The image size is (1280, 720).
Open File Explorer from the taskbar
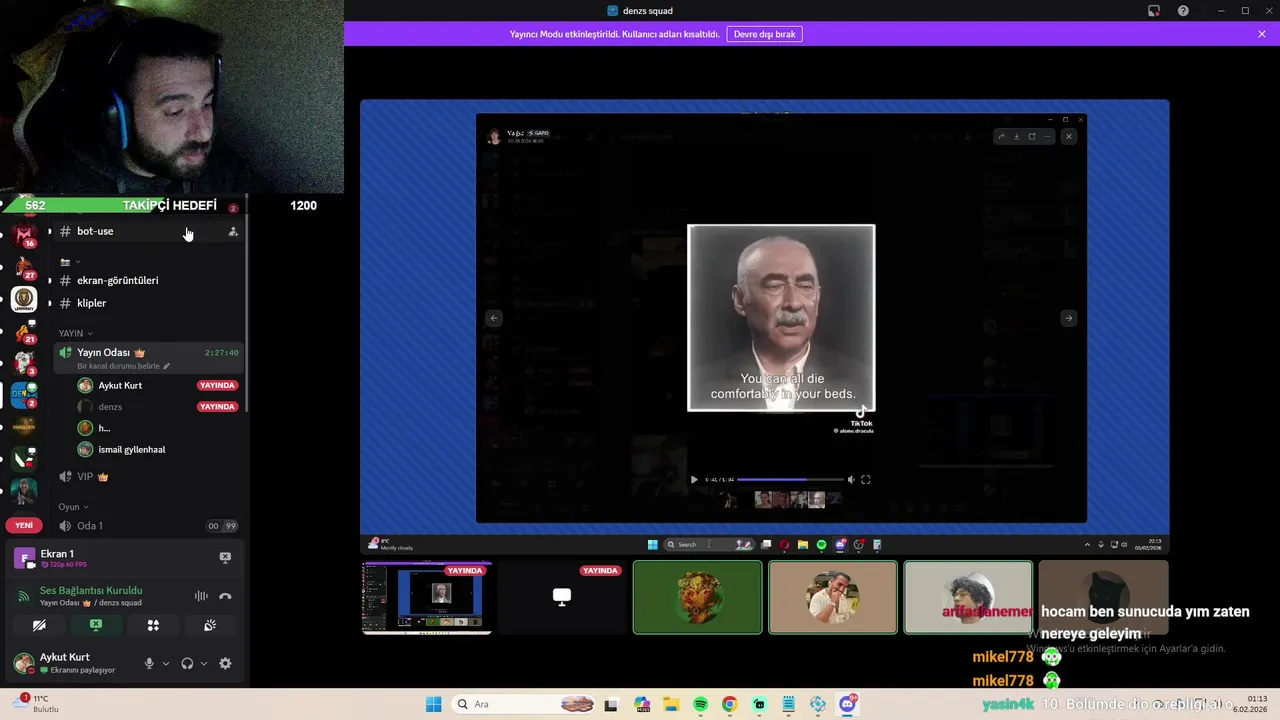click(671, 704)
